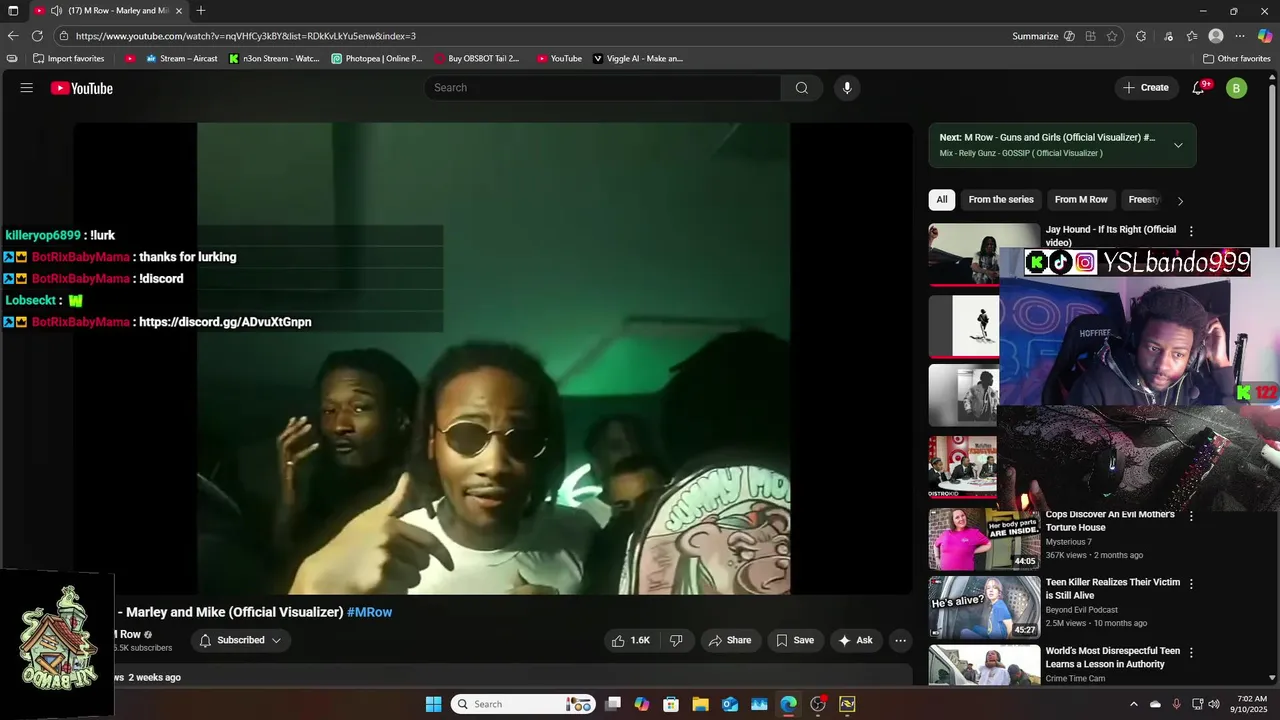The image size is (1280, 720).
Task: Select the From M Row chip
Action: tap(1081, 200)
